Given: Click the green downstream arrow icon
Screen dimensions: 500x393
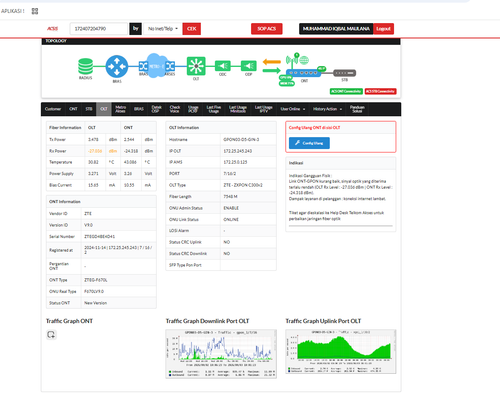Looking at the screenshot, I should click(272, 70).
